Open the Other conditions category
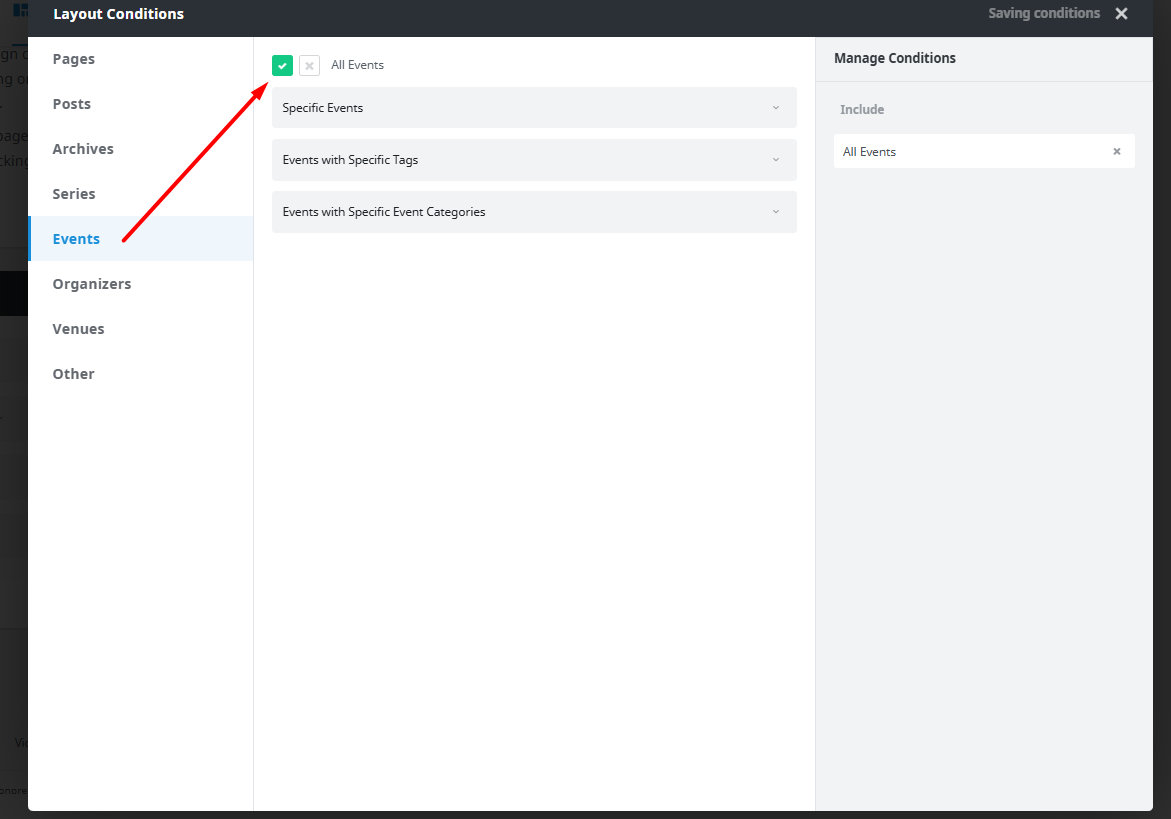1171x819 pixels. pyautogui.click(x=73, y=374)
